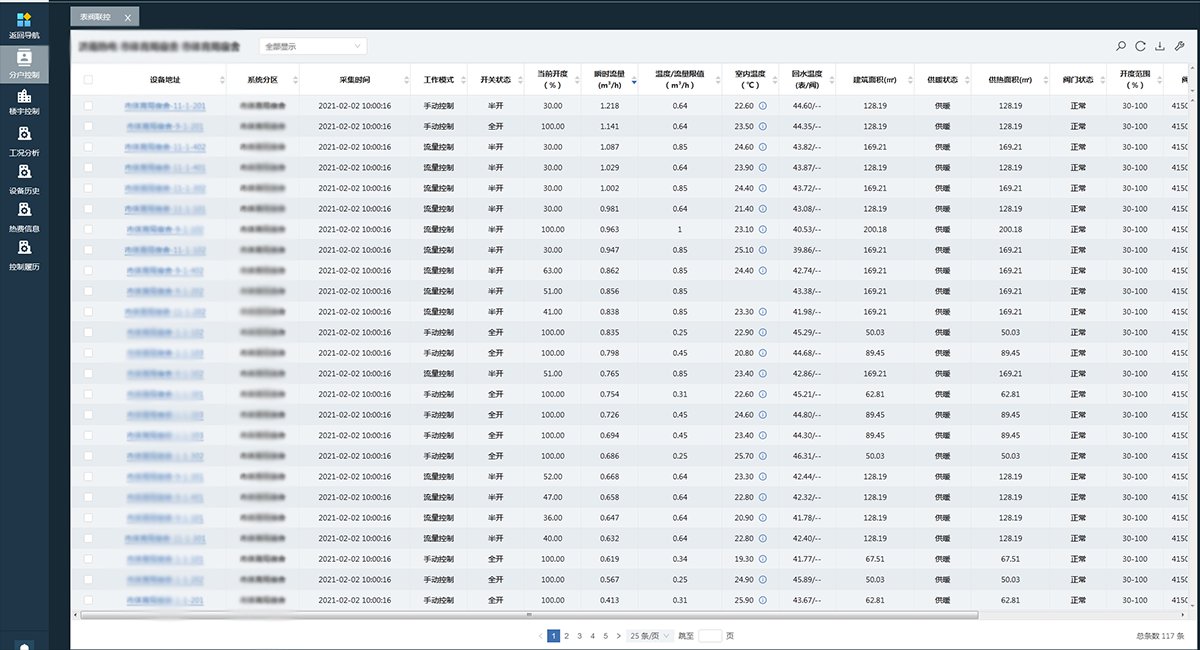This screenshot has height=650, width=1200.
Task: Check the checkbox of the first table row
Action: click(x=89, y=106)
